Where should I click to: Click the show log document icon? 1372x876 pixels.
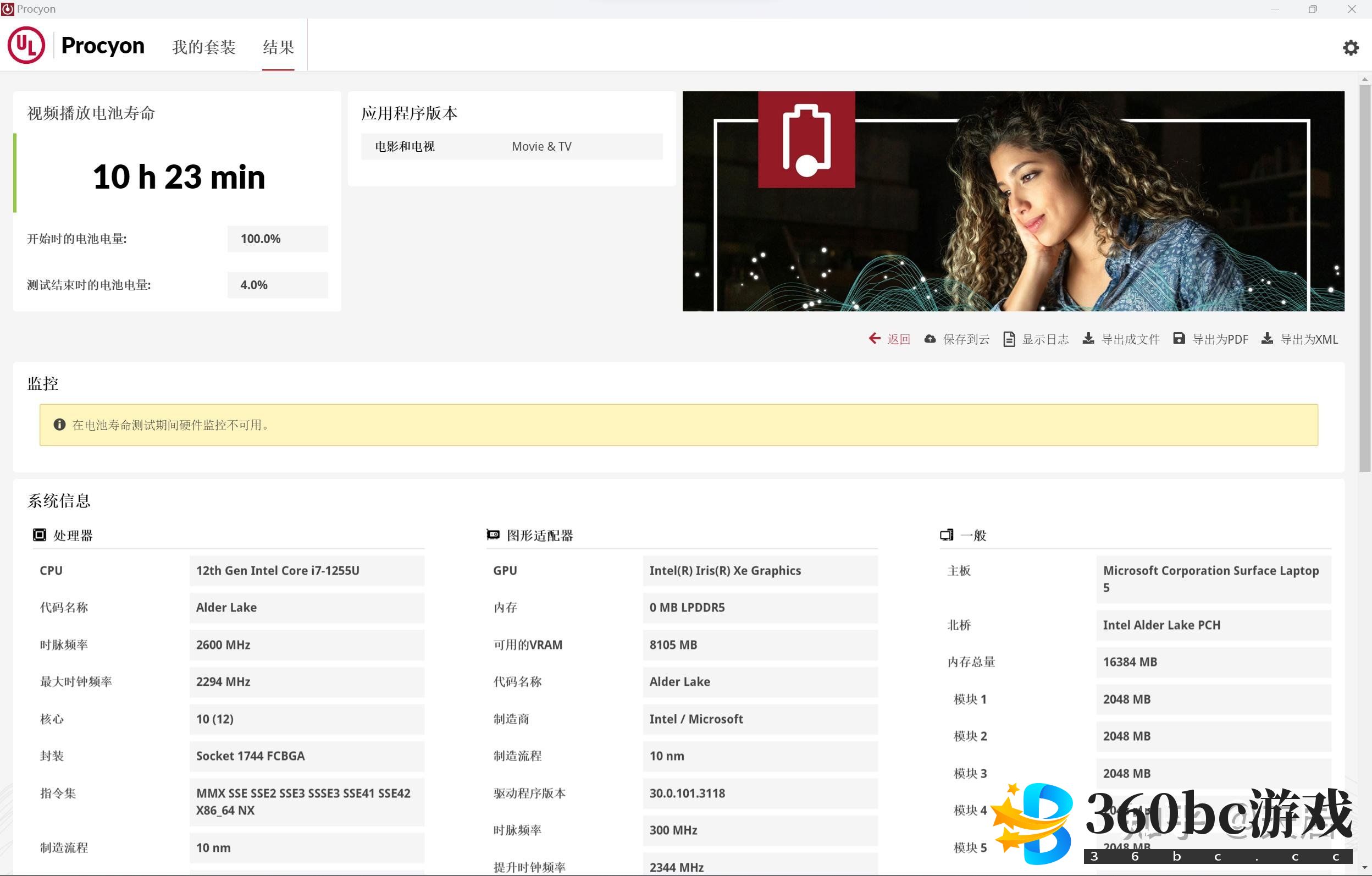(1009, 339)
